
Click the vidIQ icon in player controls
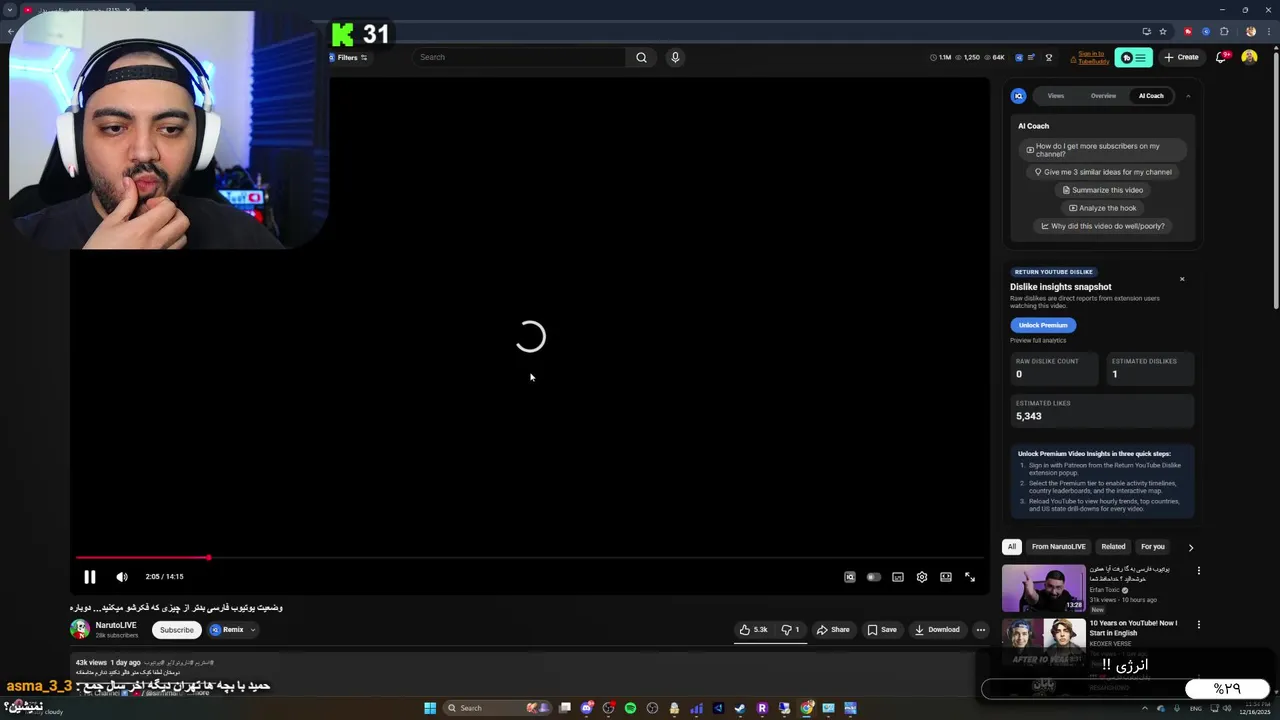click(850, 577)
